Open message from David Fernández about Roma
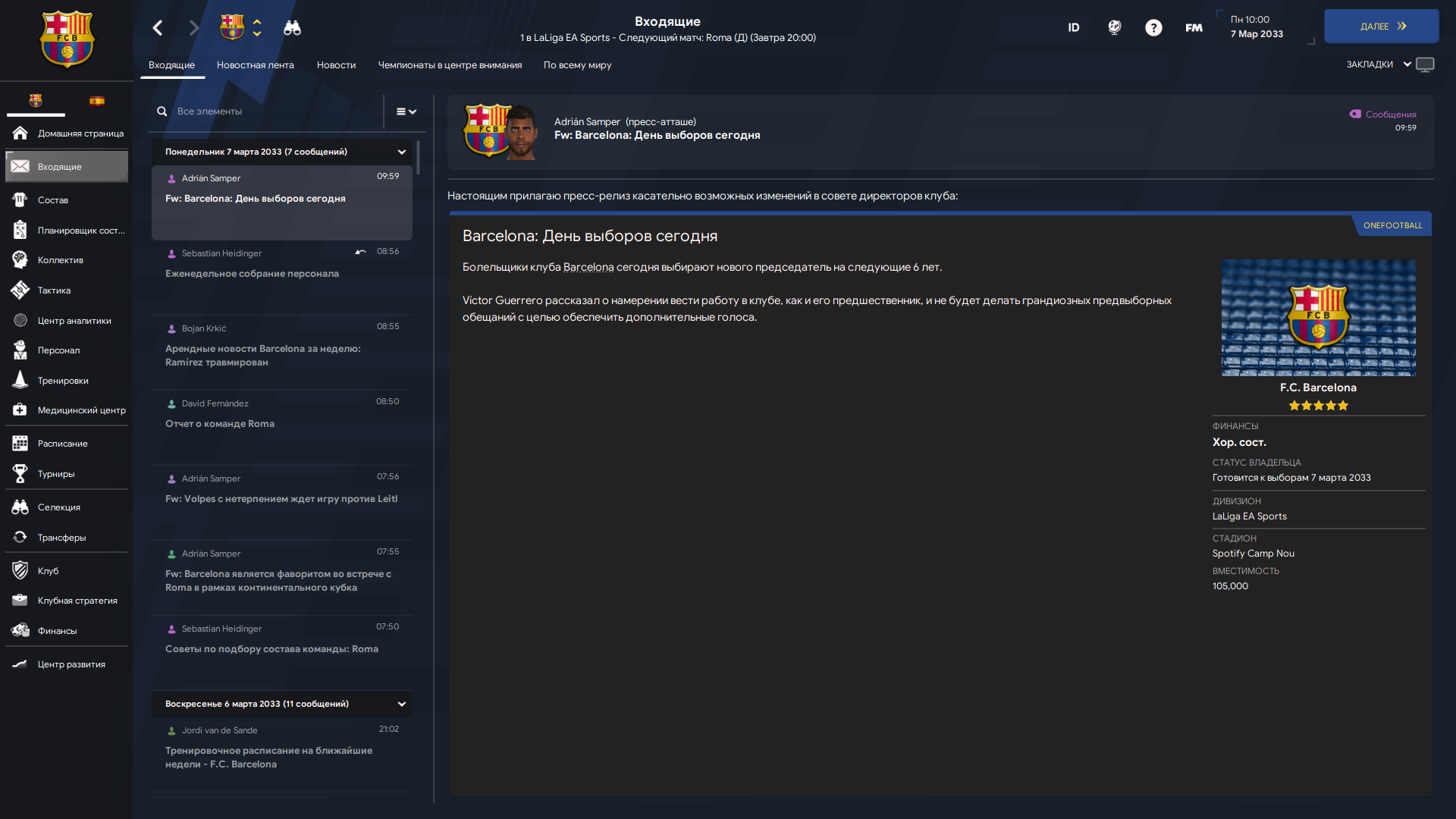The image size is (1456, 819). coord(282,426)
